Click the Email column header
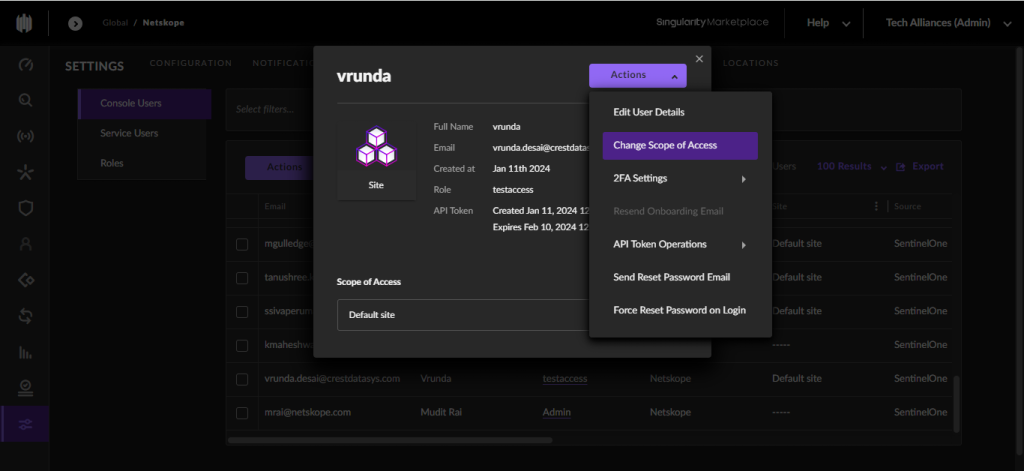This screenshot has height=471, width=1024. [x=275, y=206]
